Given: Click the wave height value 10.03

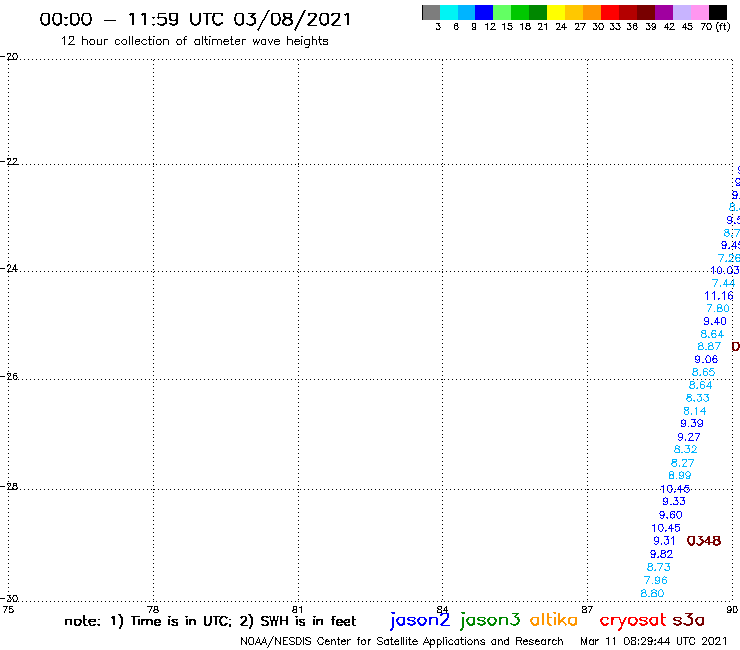Looking at the screenshot, I should click(x=724, y=270).
